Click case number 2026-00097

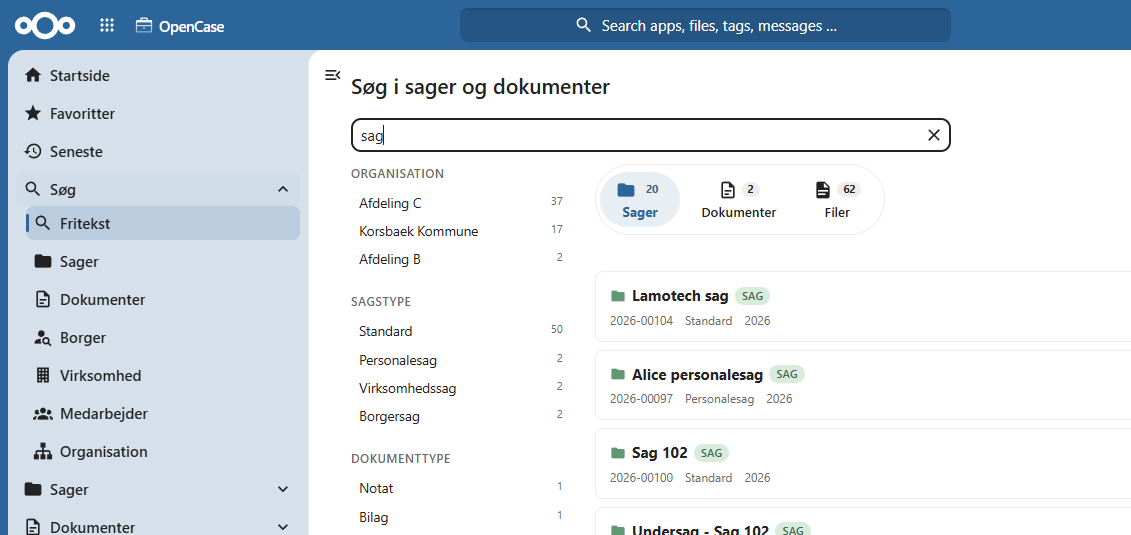click(641, 399)
